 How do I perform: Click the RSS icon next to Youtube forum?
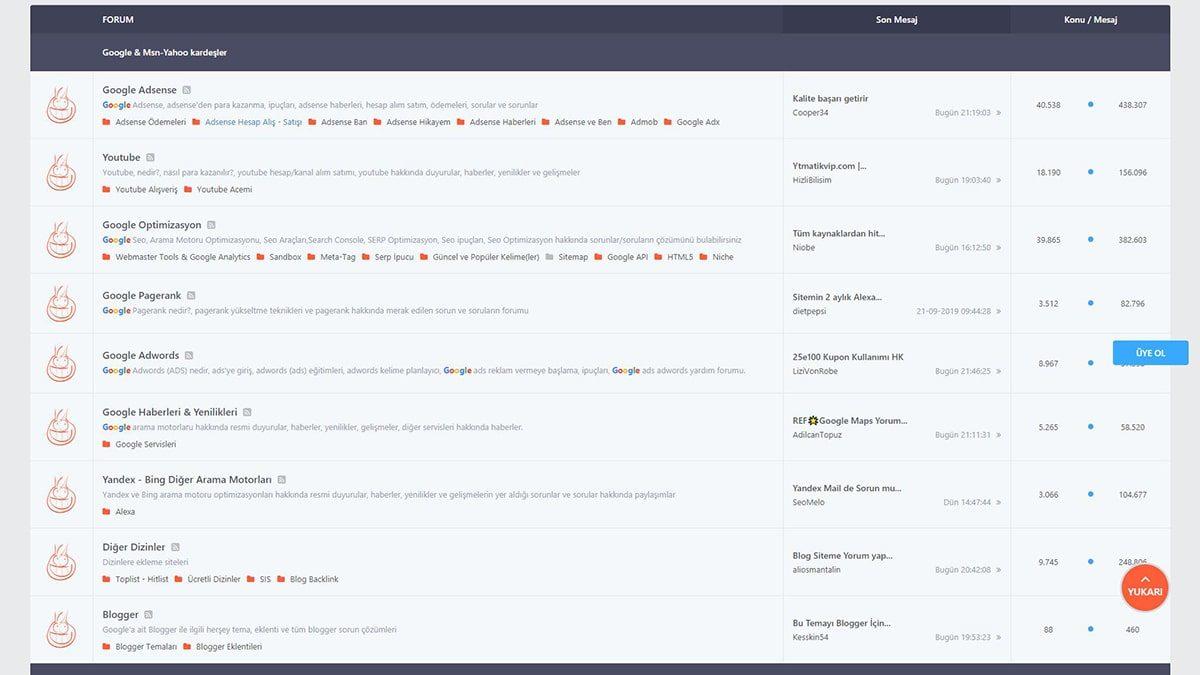[150, 158]
